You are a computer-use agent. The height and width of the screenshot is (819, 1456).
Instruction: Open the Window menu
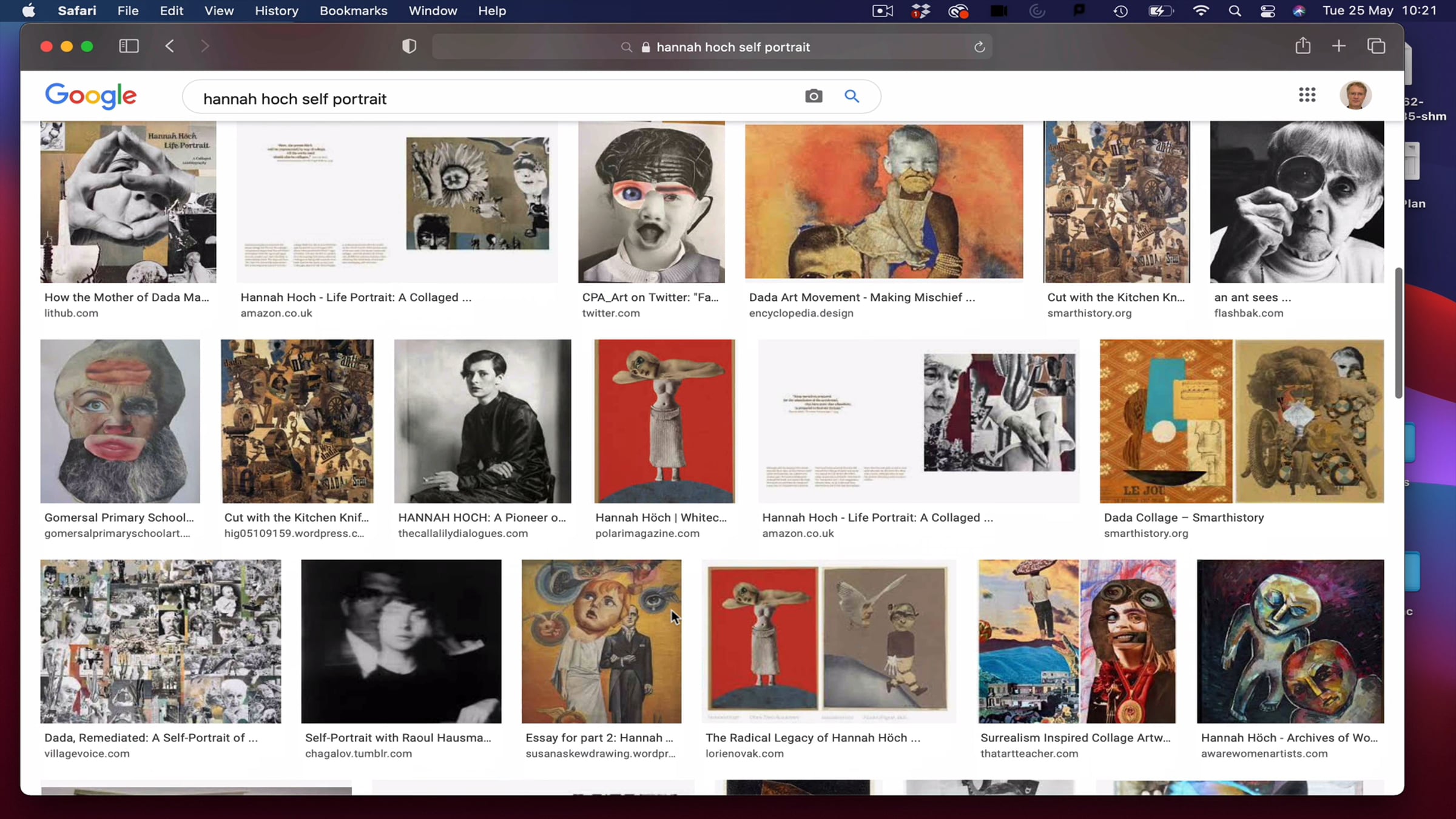433,11
